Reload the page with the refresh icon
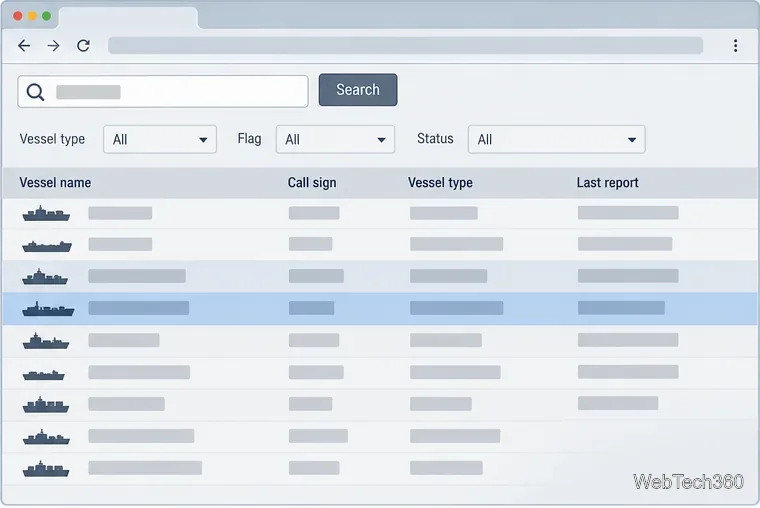This screenshot has width=760, height=508. click(x=83, y=46)
